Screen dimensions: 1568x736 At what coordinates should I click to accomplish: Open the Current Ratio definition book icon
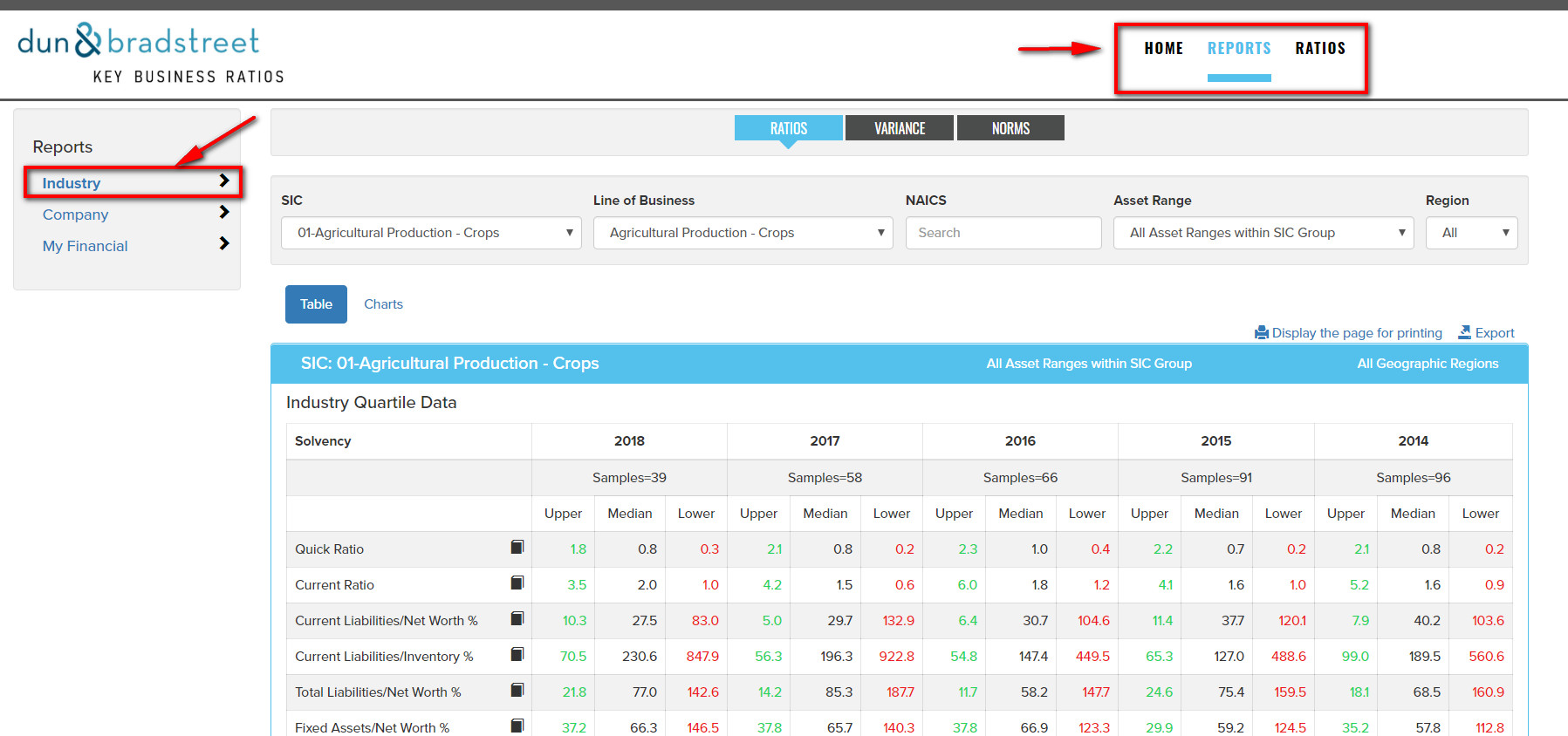tap(517, 583)
